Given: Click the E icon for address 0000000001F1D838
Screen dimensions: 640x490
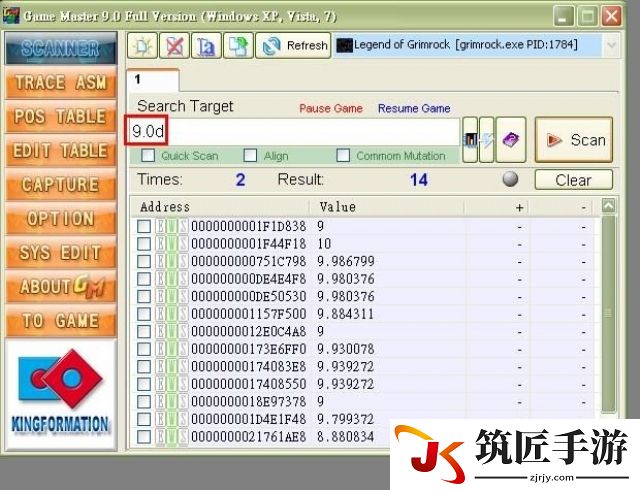Looking at the screenshot, I should click(160, 226).
